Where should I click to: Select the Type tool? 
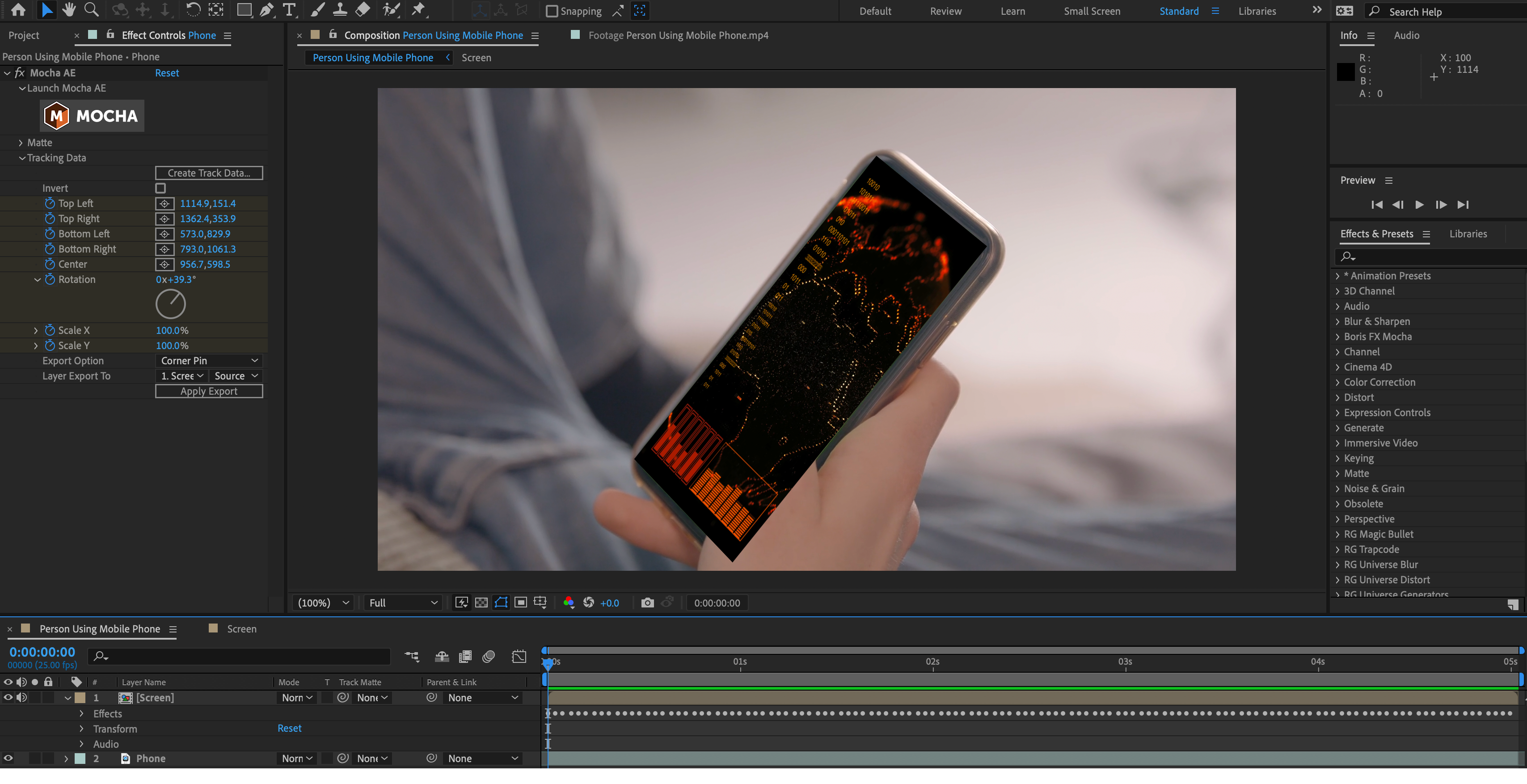tap(289, 10)
